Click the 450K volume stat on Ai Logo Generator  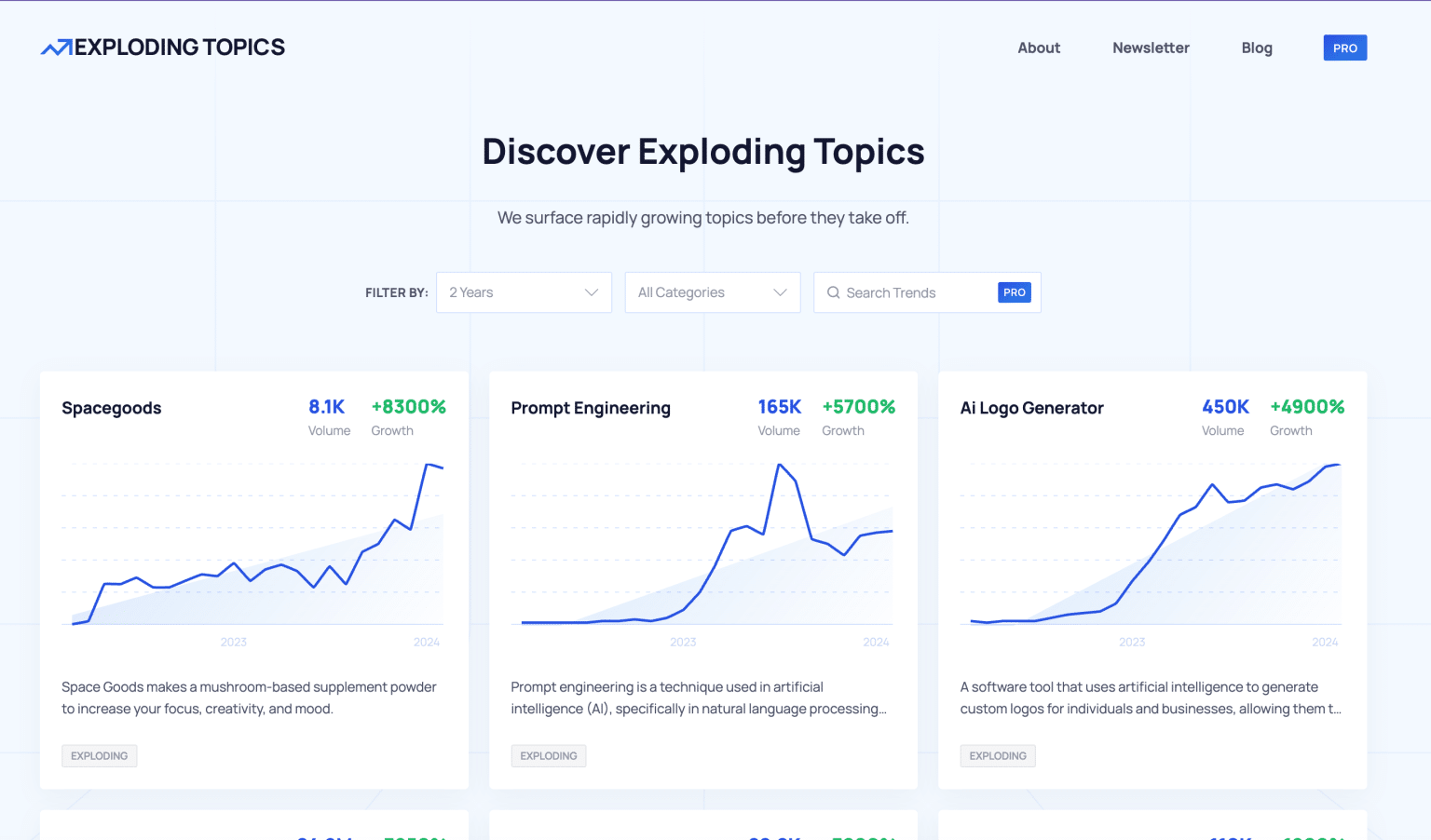(1223, 406)
